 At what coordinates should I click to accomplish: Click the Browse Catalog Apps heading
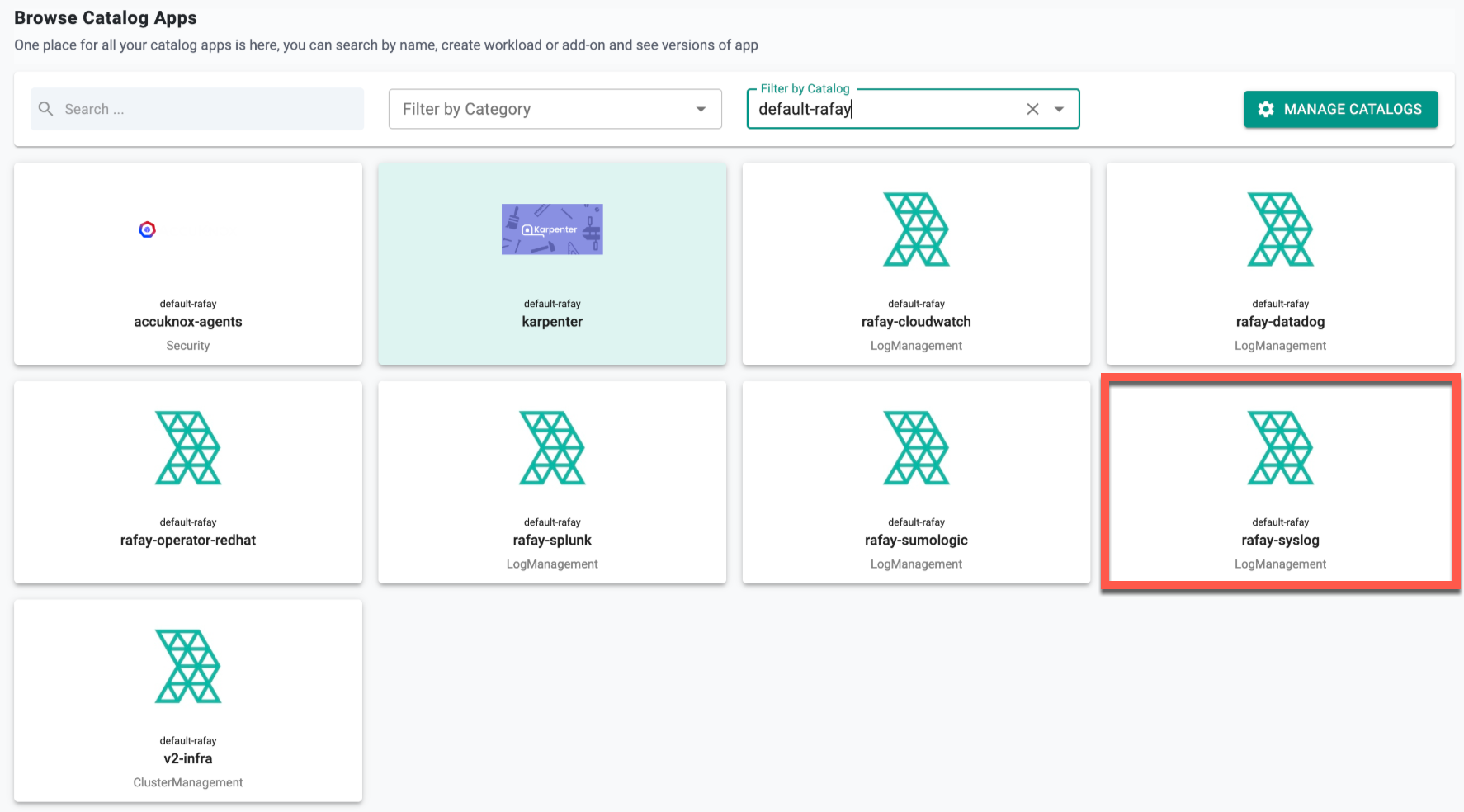pyautogui.click(x=105, y=17)
